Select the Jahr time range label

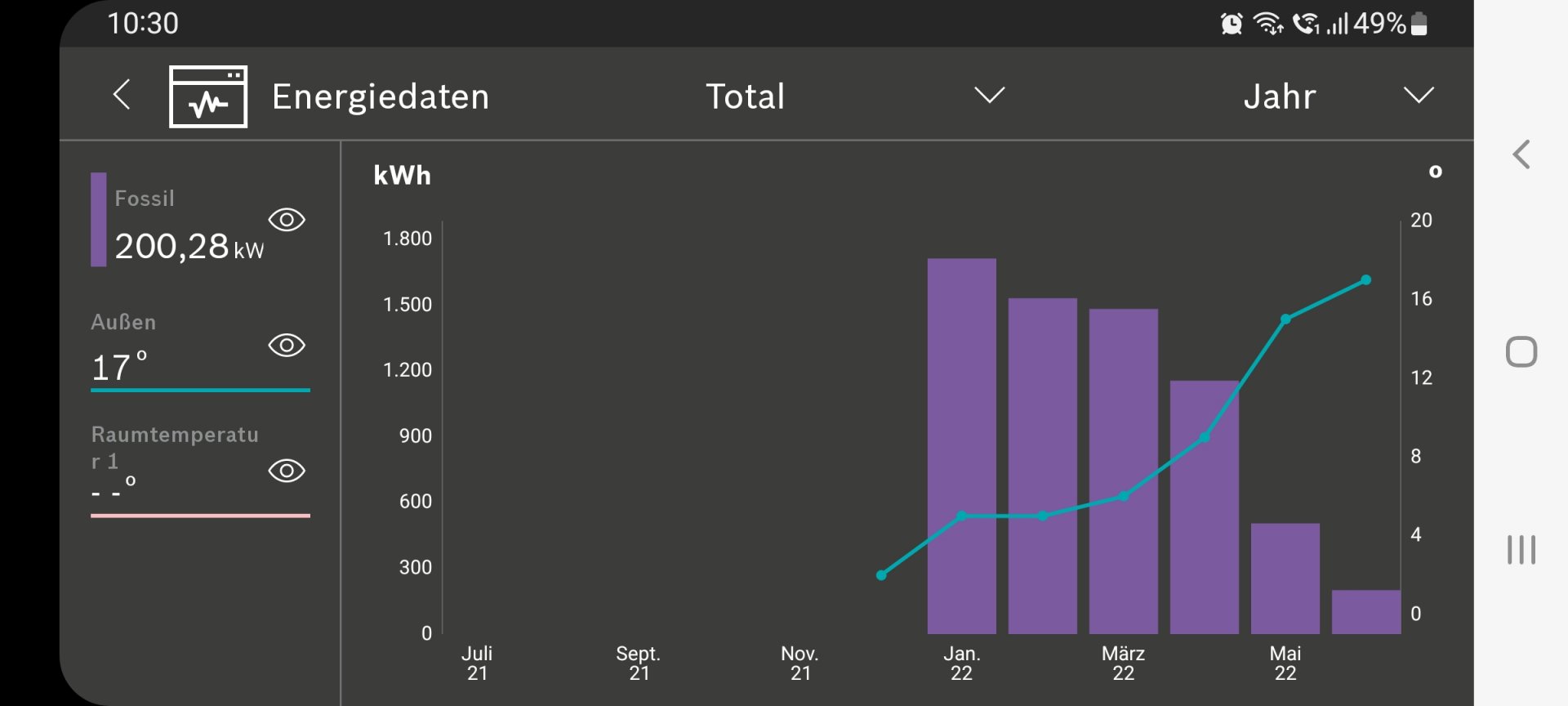pyautogui.click(x=1279, y=96)
